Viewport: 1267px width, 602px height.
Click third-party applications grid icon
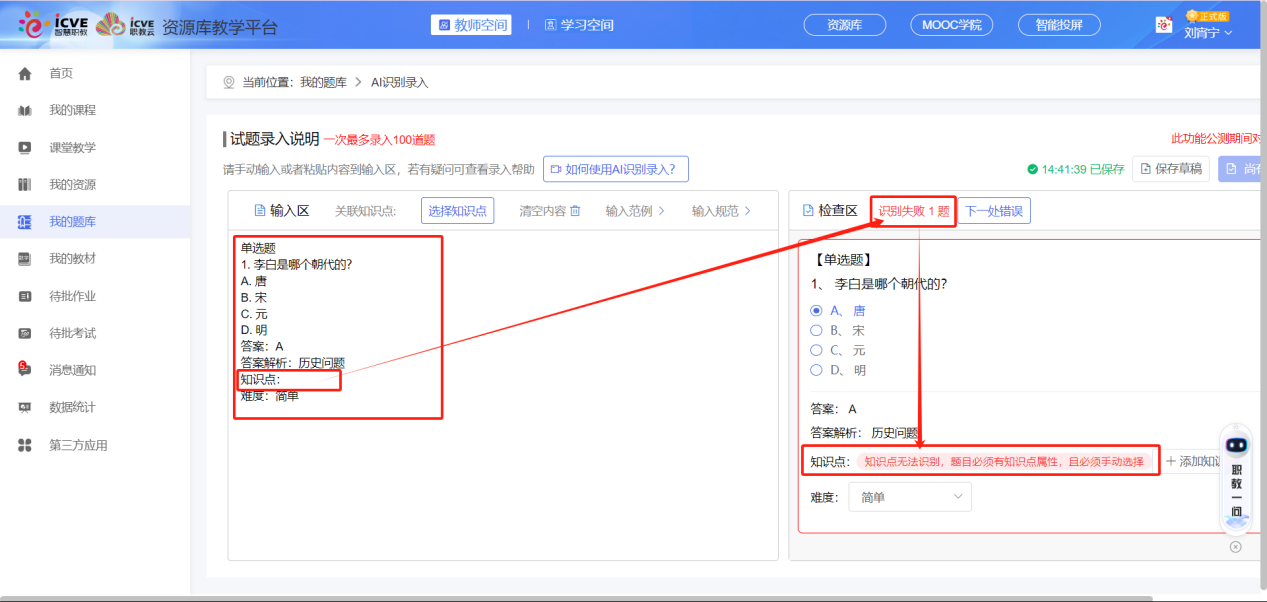pyautogui.click(x=25, y=445)
